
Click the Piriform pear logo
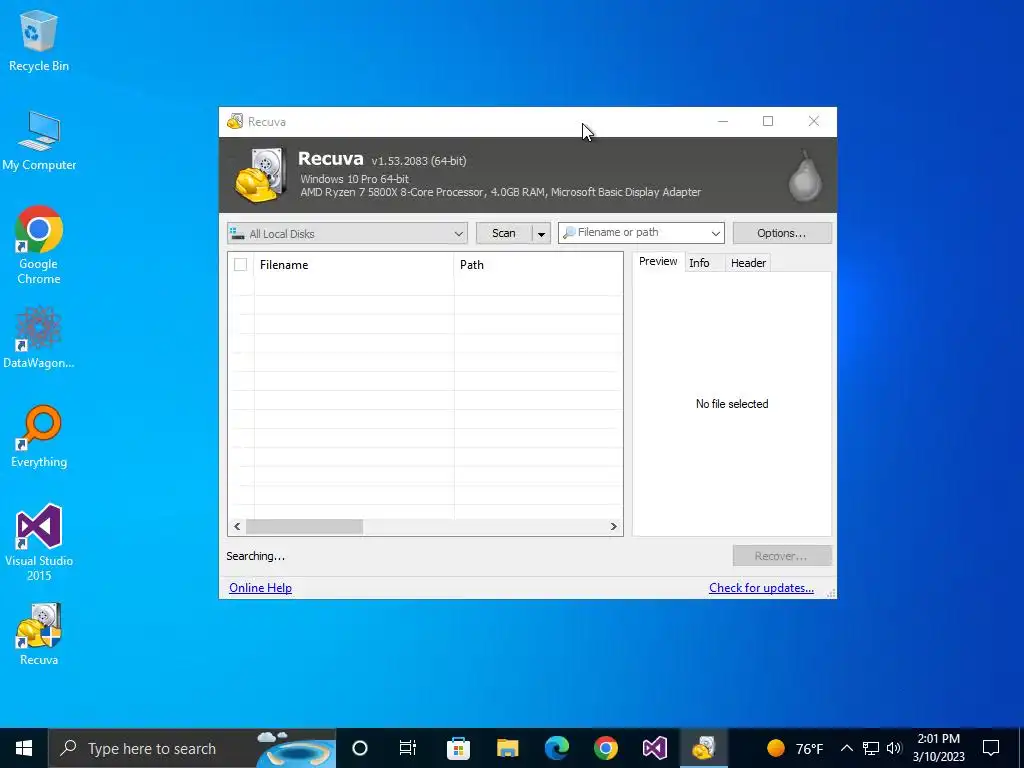pyautogui.click(x=805, y=176)
